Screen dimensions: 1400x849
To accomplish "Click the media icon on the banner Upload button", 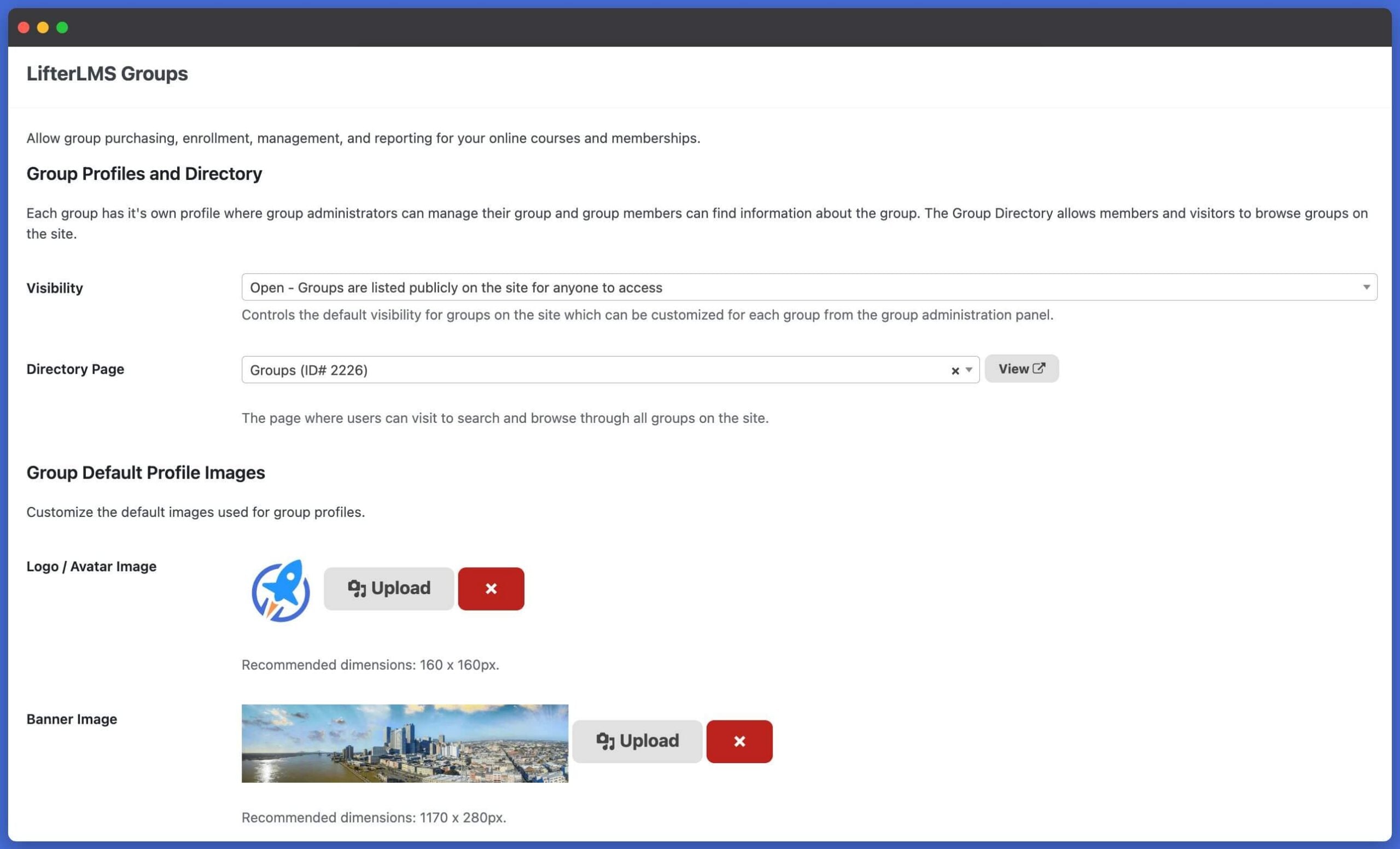I will pyautogui.click(x=605, y=741).
